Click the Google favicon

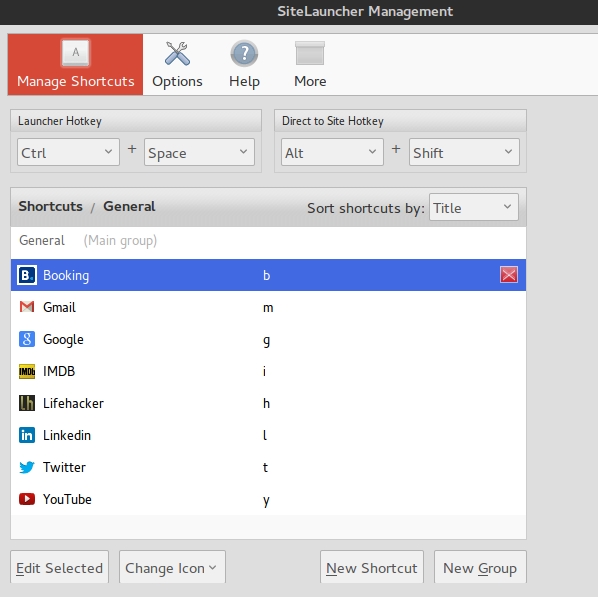click(x=27, y=339)
